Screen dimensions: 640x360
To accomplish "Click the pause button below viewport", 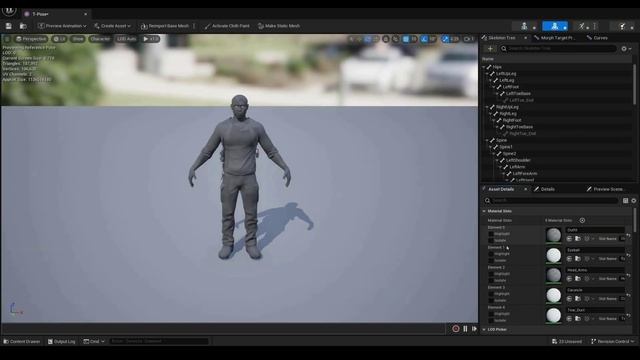I will coord(465,329).
